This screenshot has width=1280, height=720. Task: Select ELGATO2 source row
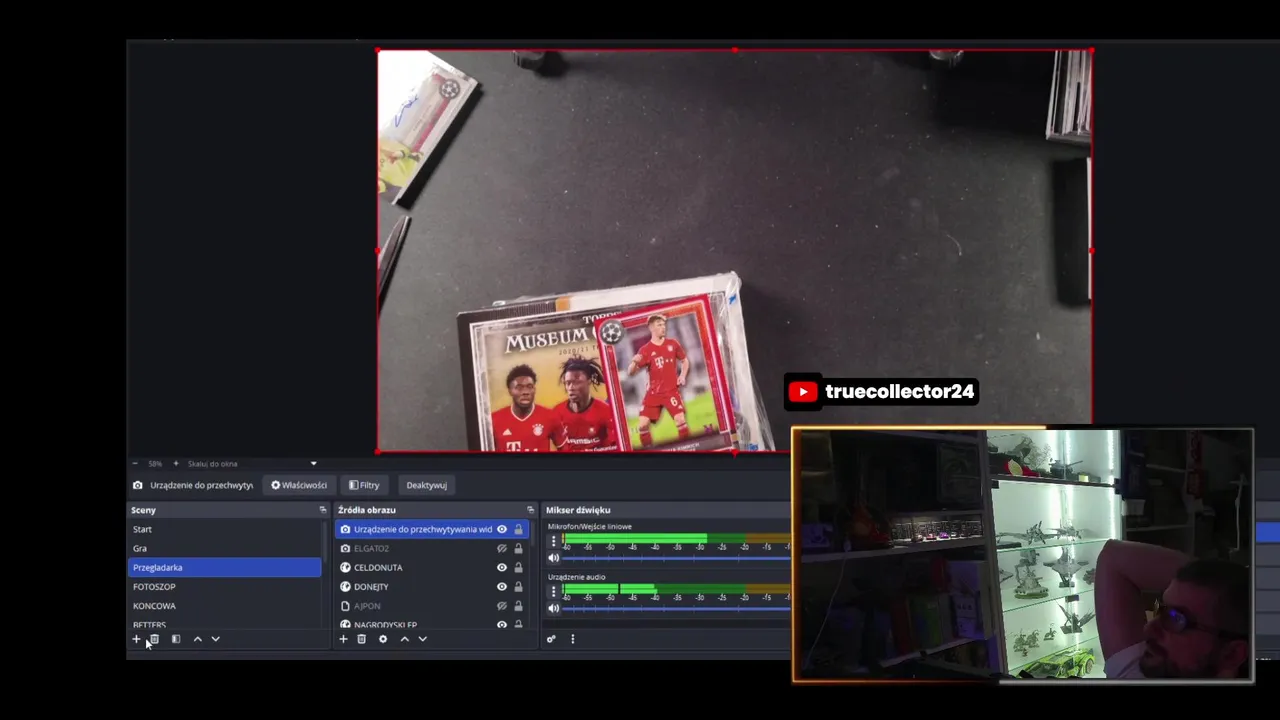(431, 548)
